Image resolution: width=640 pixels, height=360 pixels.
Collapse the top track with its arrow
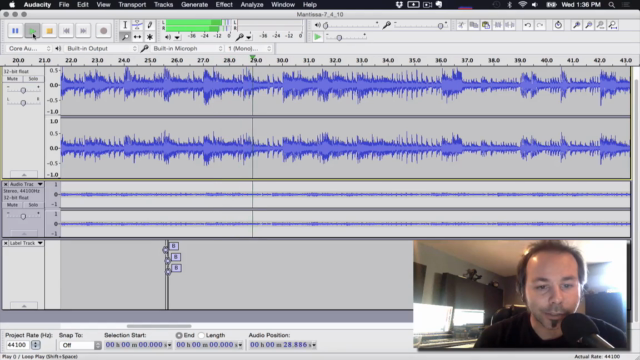pos(24,174)
